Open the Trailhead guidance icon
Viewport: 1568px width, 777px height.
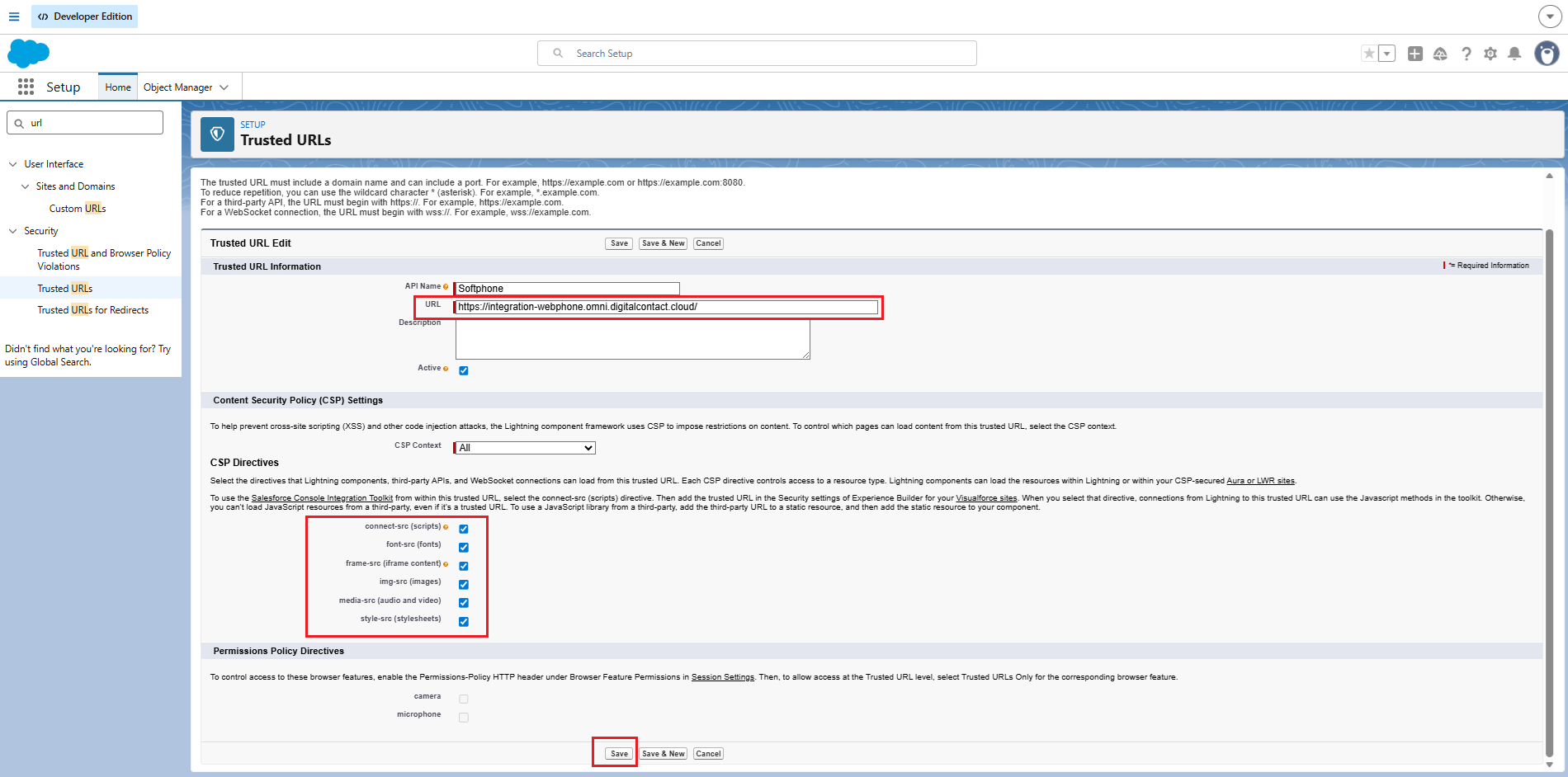click(x=1440, y=54)
